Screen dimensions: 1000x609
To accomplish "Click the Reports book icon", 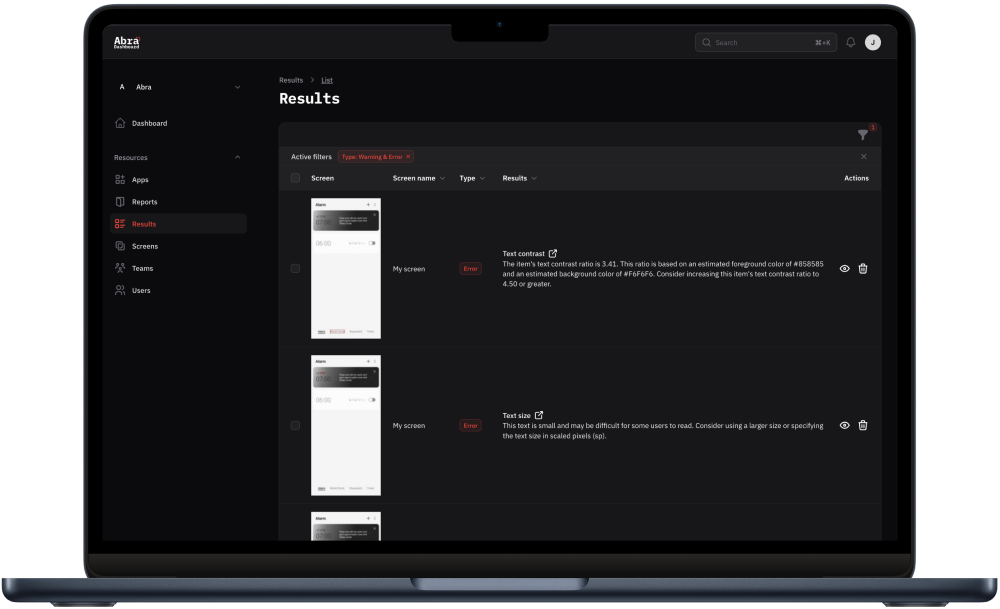I will pos(120,202).
